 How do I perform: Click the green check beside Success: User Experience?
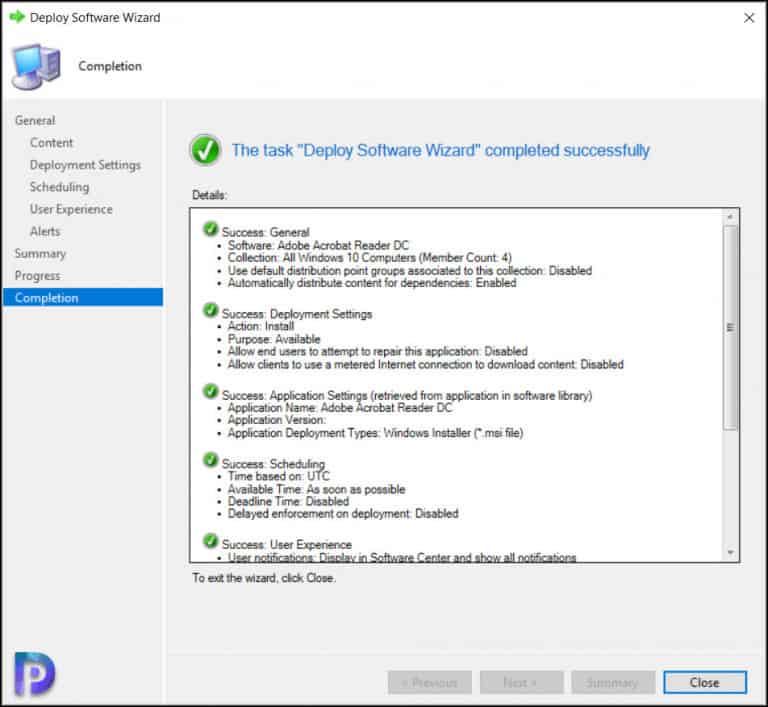210,541
